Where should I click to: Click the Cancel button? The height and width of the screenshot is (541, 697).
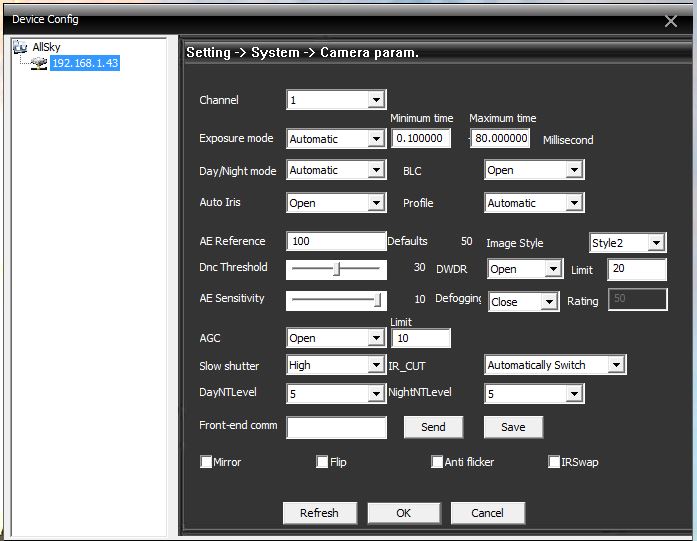click(488, 513)
